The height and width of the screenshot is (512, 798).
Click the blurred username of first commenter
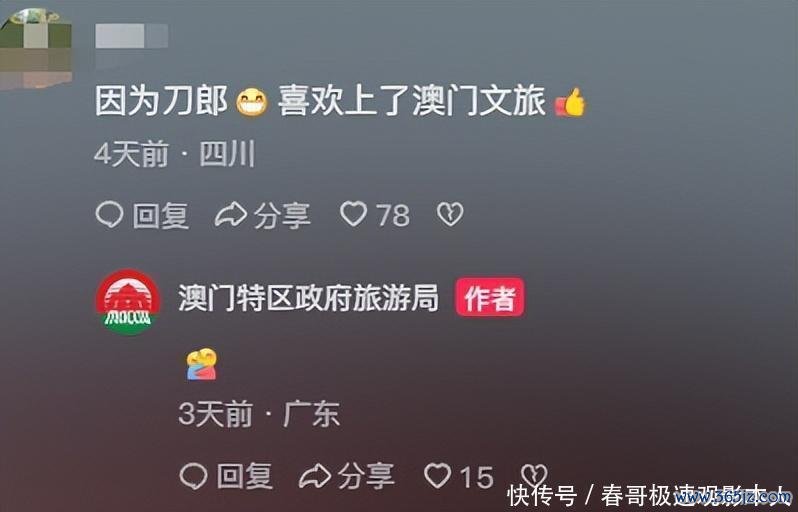(131, 37)
